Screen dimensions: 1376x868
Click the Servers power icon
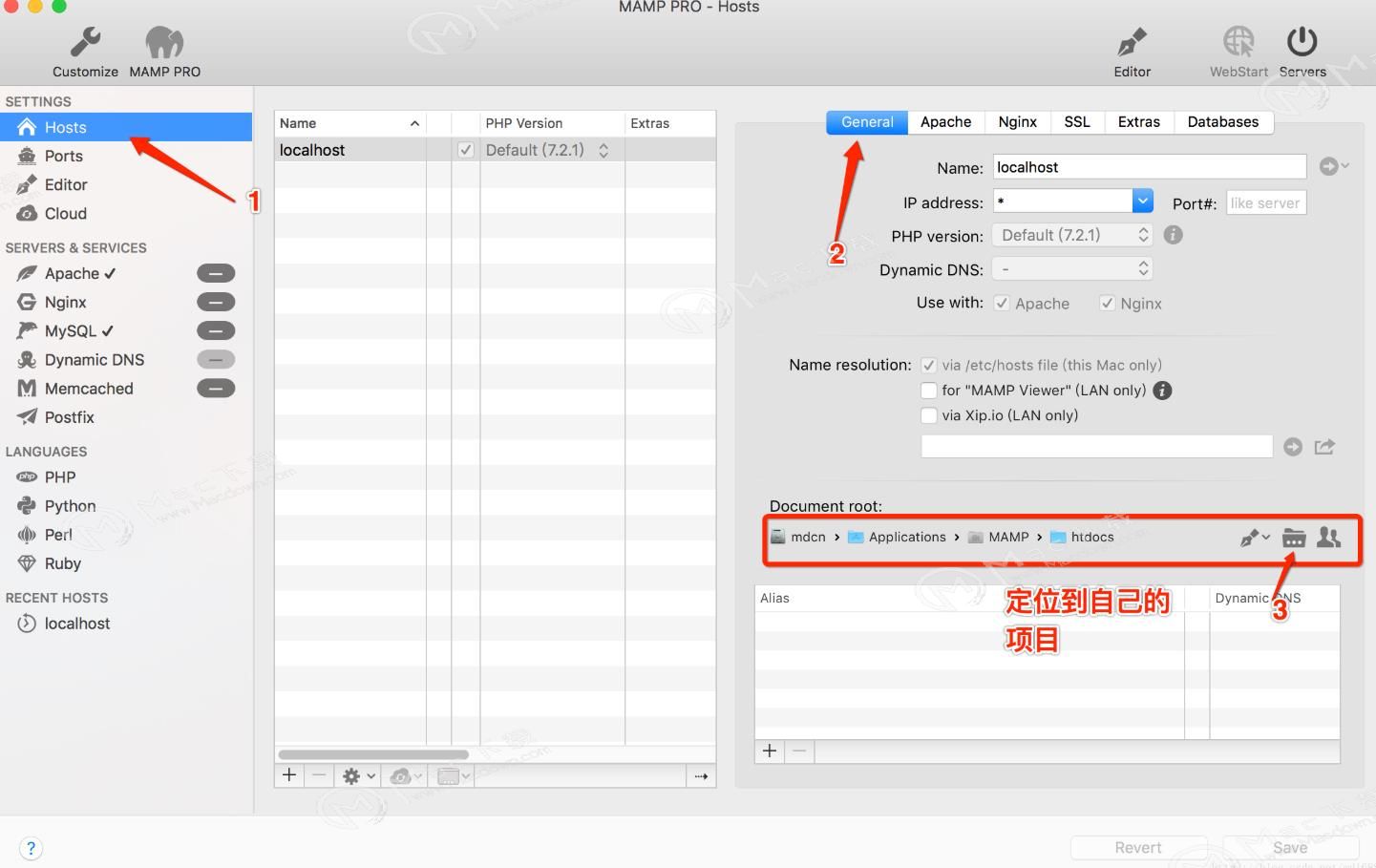[1302, 42]
